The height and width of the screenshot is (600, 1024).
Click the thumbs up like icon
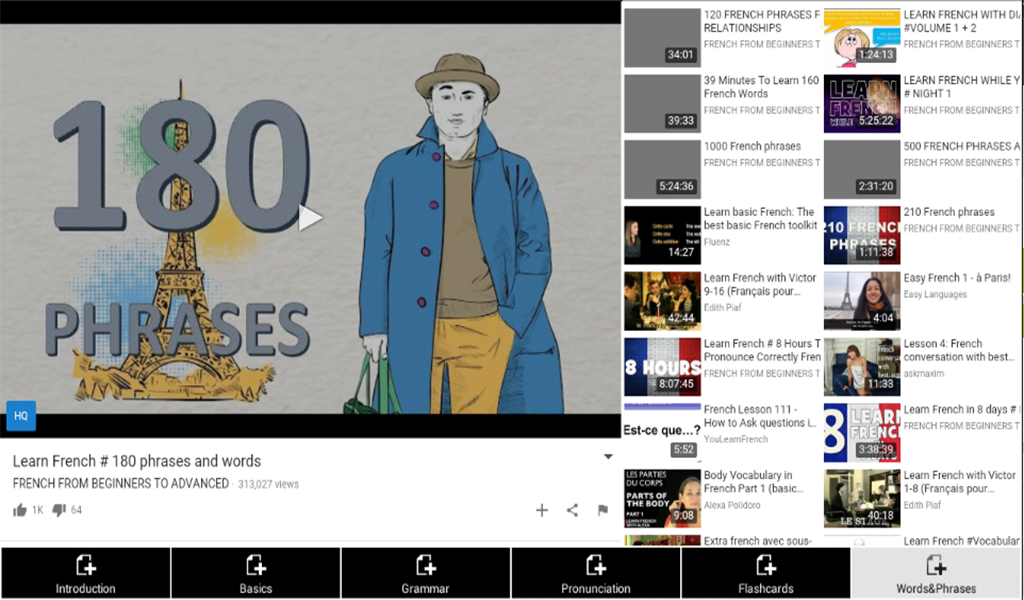pos(20,510)
